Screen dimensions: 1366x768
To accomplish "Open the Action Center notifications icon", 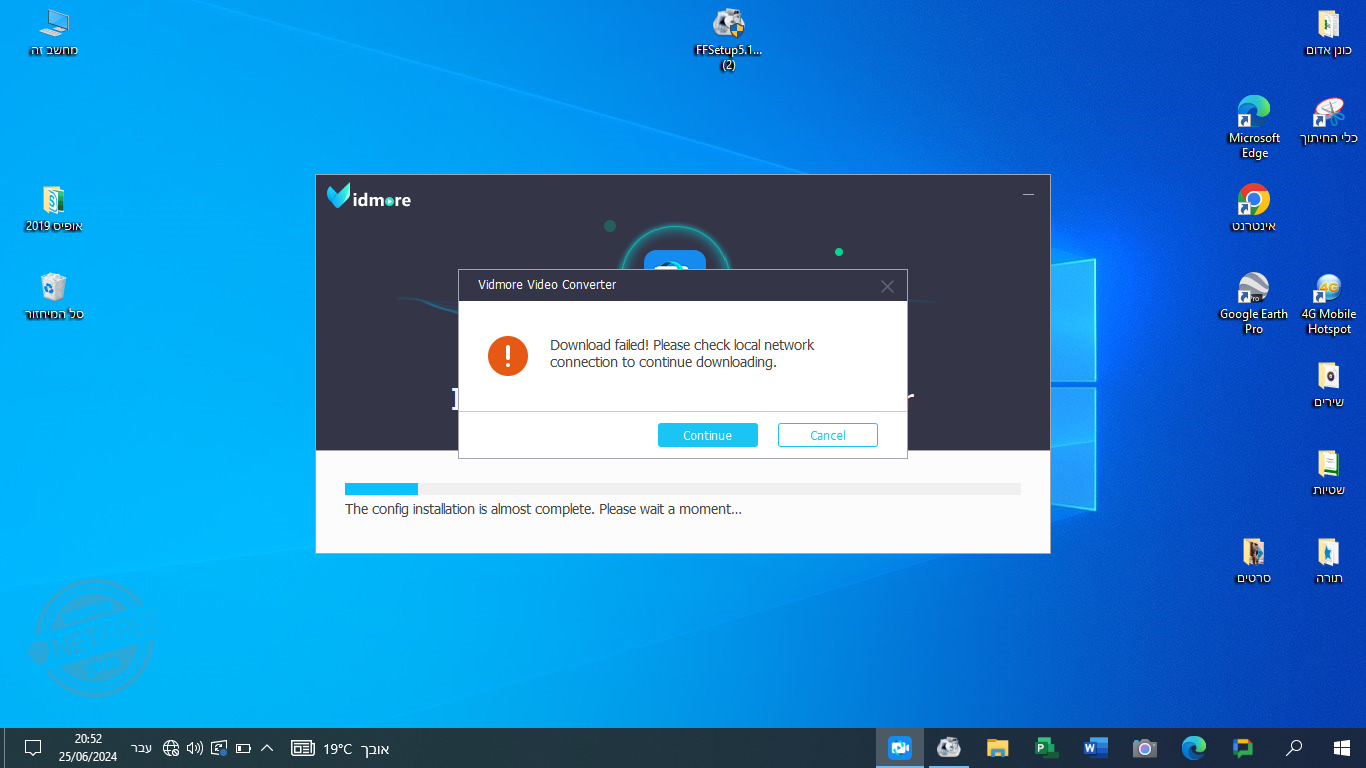I will 32,748.
